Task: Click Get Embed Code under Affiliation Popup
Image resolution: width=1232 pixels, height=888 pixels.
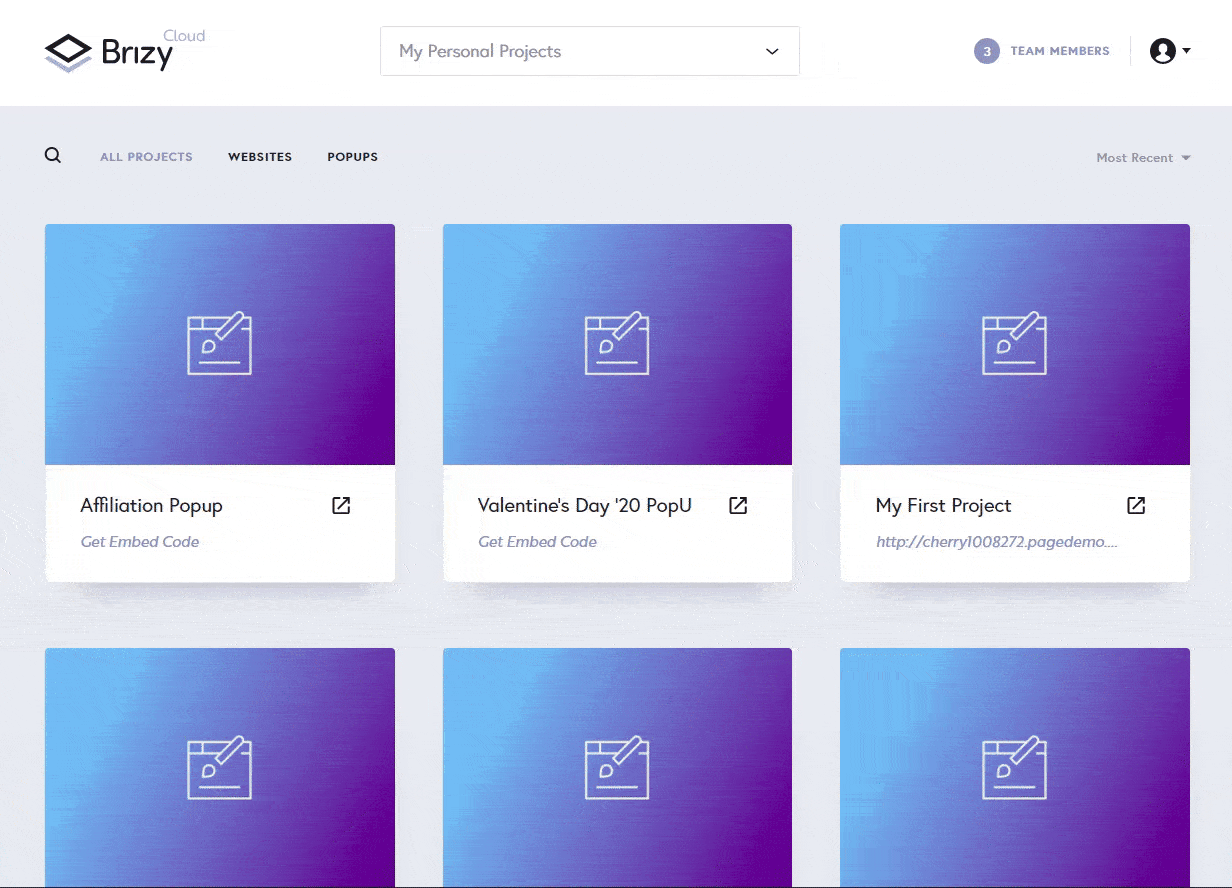Action: point(140,542)
